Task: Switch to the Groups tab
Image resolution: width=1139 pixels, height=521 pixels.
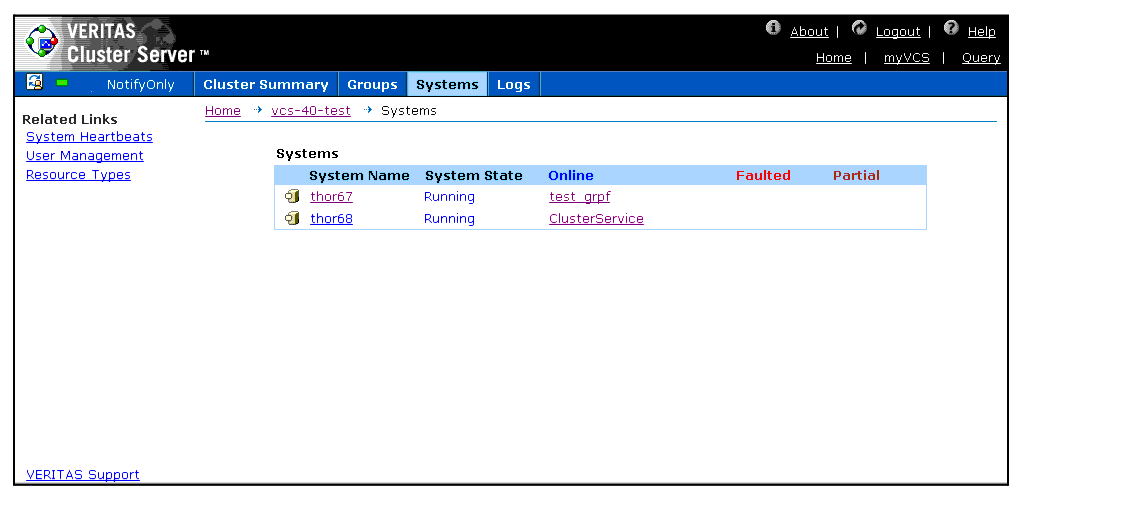Action: 372,85
